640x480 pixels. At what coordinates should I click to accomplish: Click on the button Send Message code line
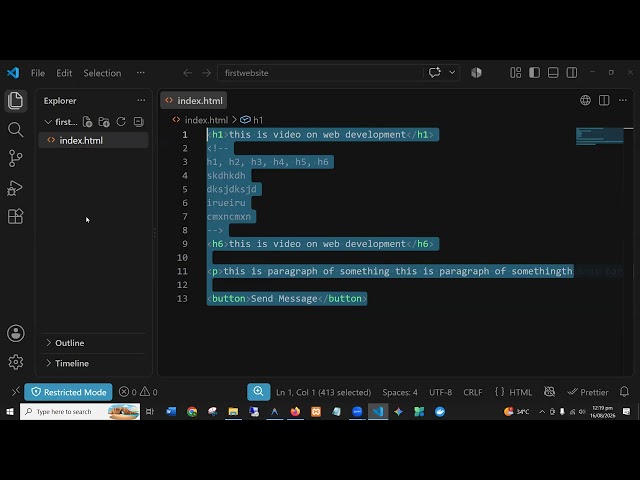[x=287, y=298]
